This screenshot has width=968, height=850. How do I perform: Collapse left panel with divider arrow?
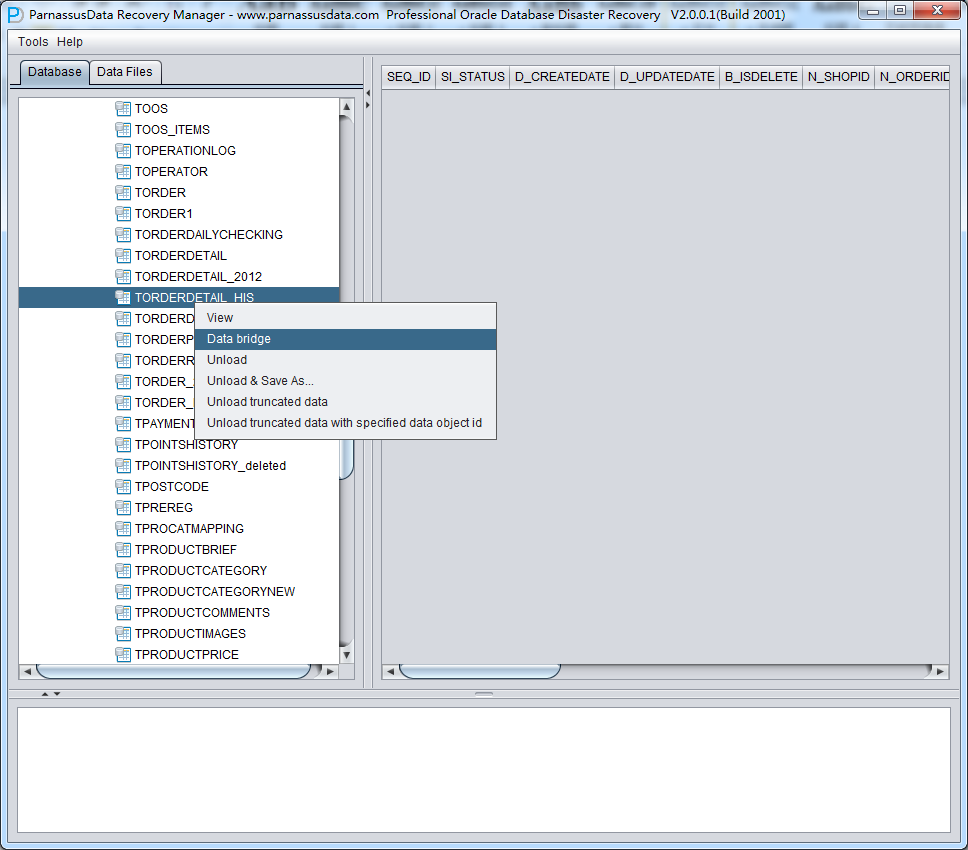[367, 93]
